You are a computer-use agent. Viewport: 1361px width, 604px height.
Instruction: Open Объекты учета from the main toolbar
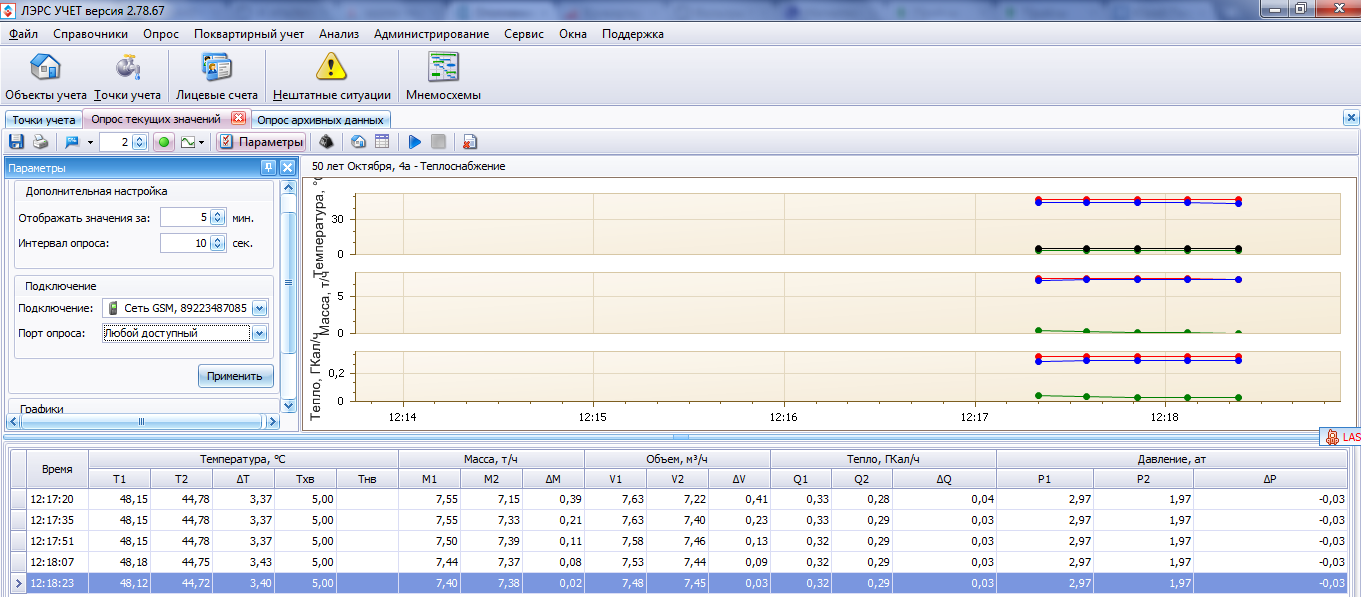[46, 77]
